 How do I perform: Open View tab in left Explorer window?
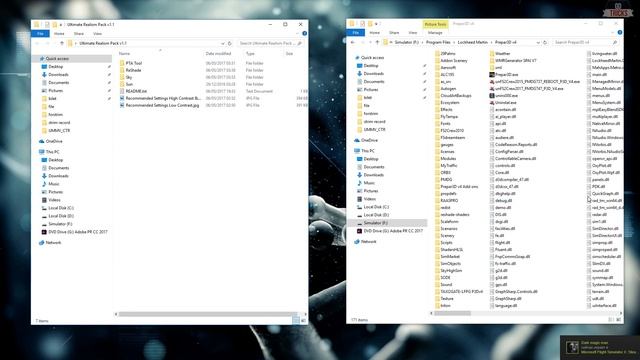tap(97, 33)
